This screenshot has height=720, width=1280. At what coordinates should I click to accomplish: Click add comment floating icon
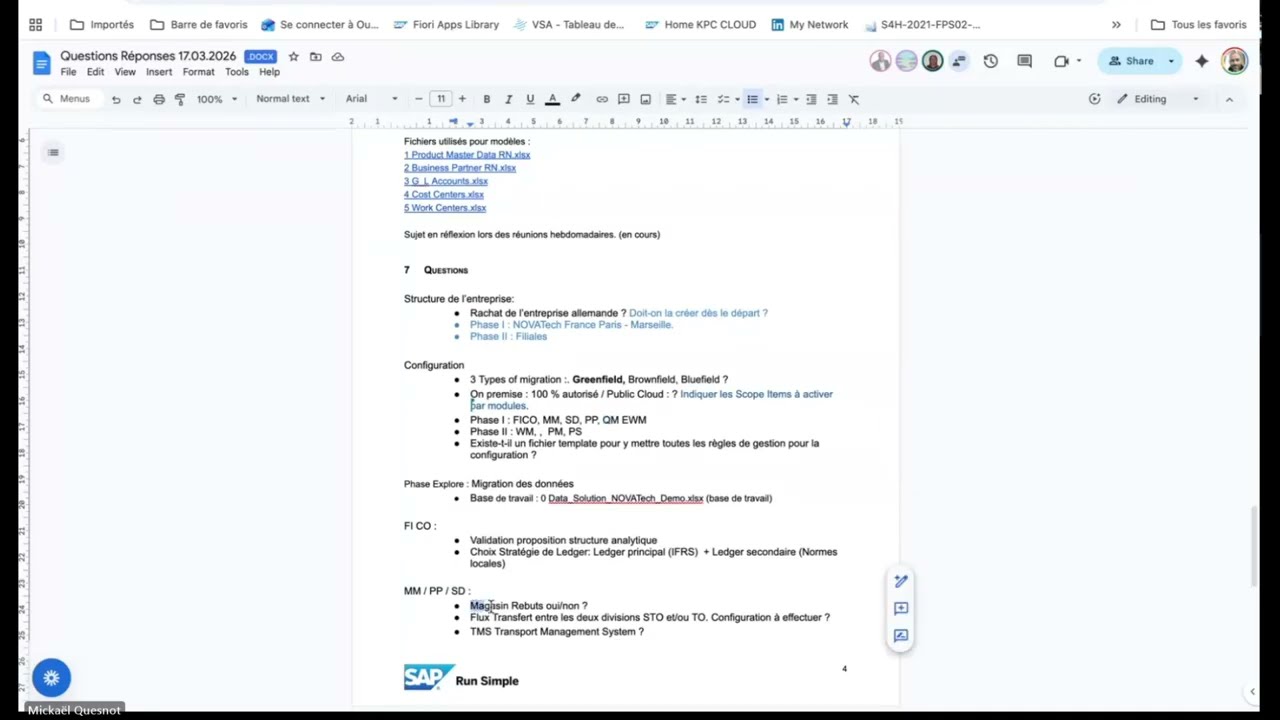coord(901,608)
